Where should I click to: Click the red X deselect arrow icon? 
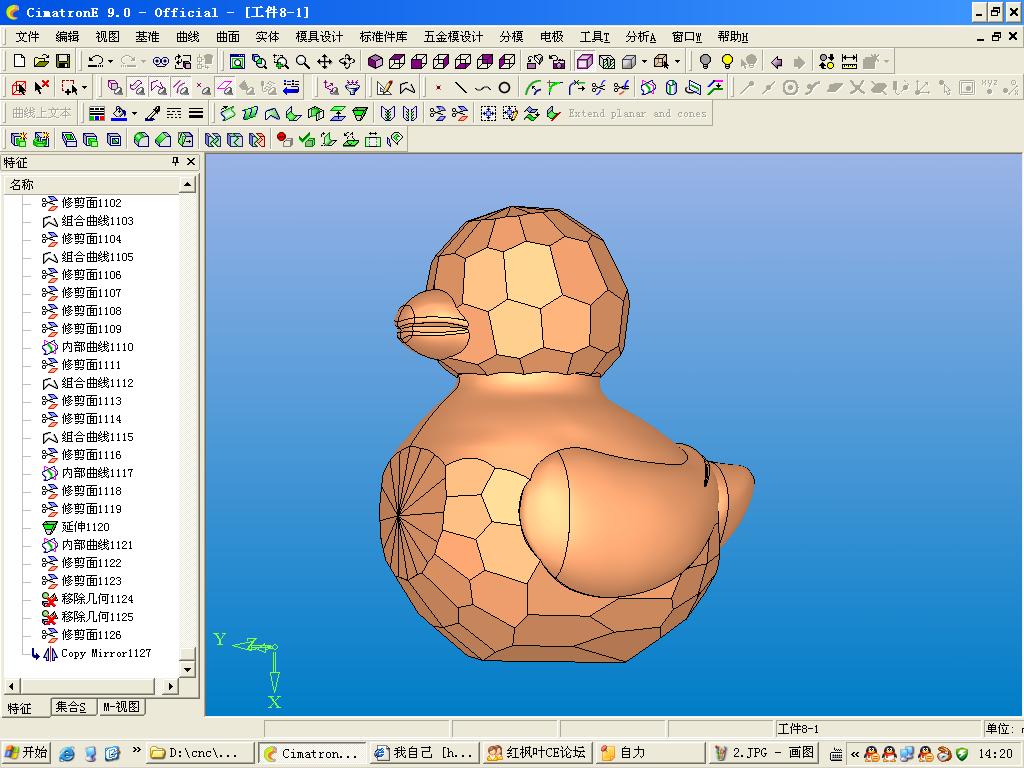coord(42,87)
